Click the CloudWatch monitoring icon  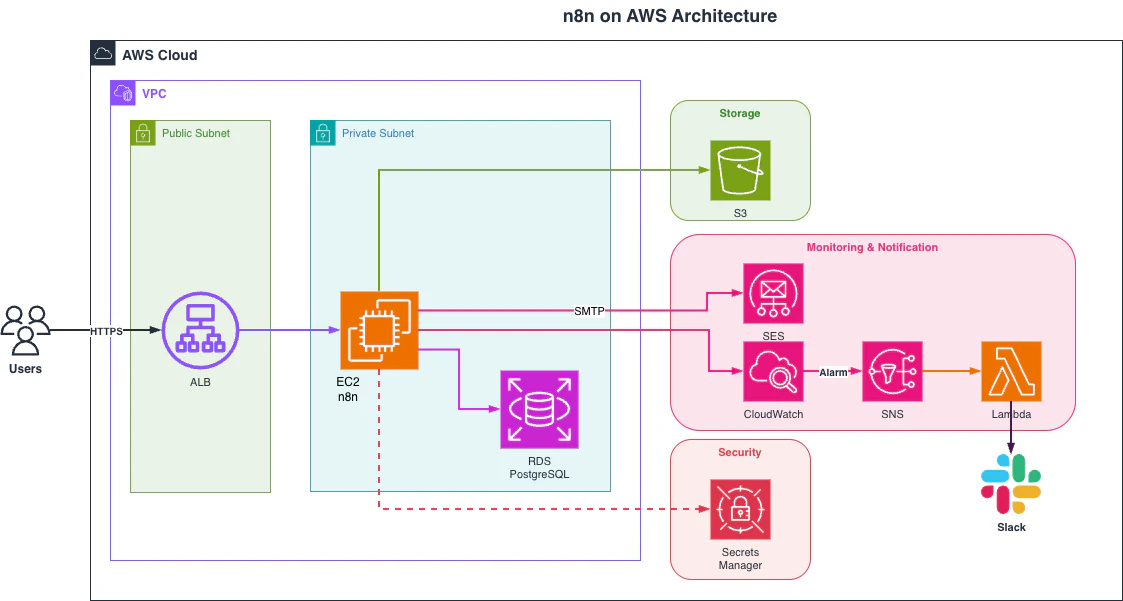(x=773, y=371)
